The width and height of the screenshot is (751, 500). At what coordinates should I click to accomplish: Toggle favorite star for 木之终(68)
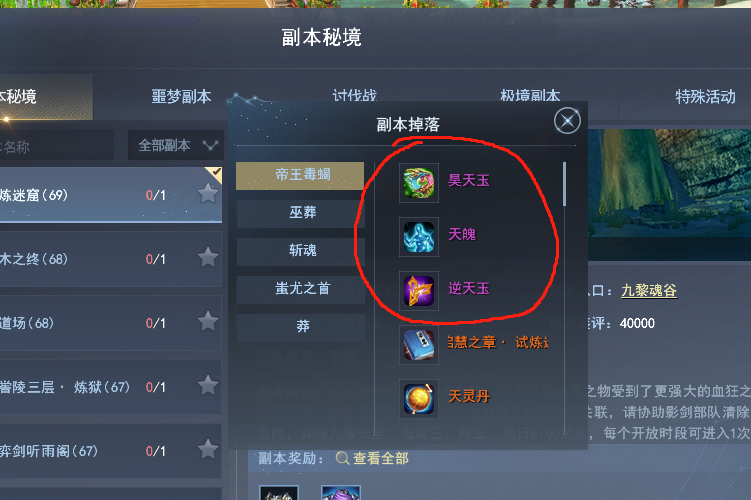tap(208, 257)
